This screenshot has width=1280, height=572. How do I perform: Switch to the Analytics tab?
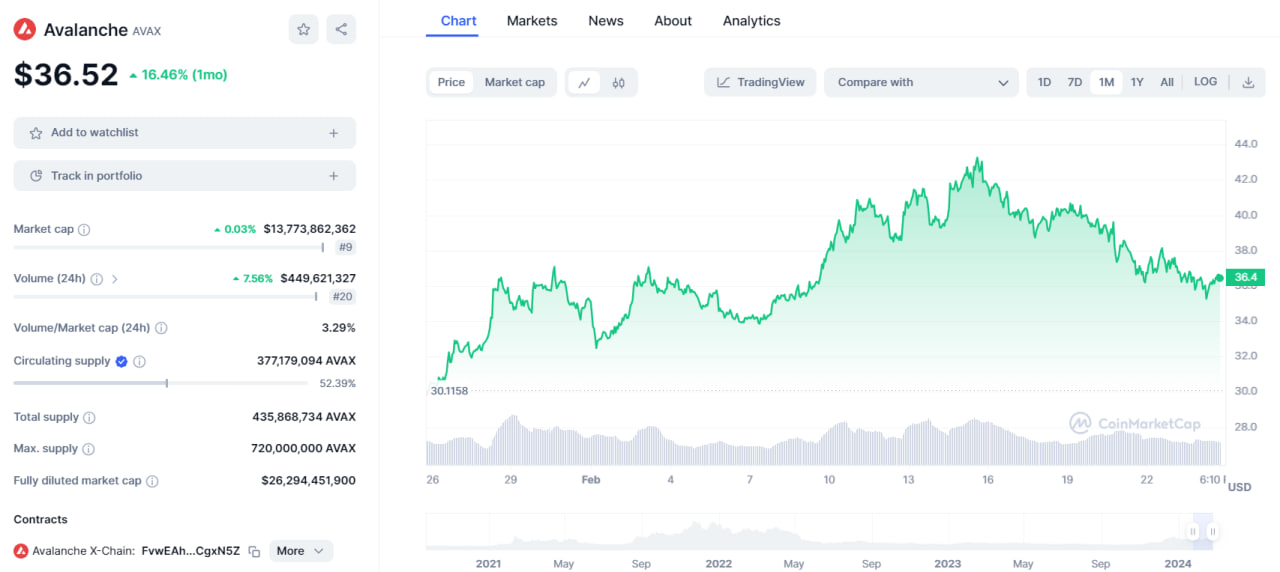click(751, 21)
